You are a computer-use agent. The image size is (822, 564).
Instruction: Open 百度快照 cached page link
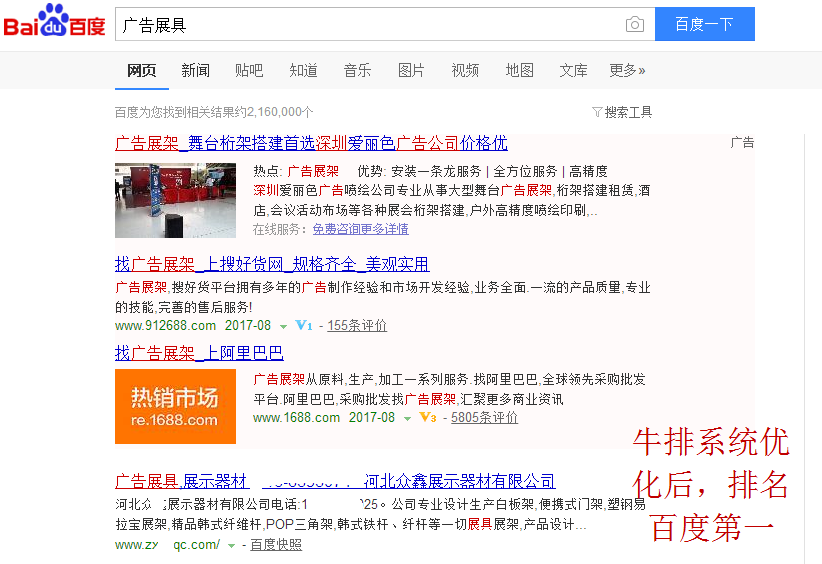276,545
